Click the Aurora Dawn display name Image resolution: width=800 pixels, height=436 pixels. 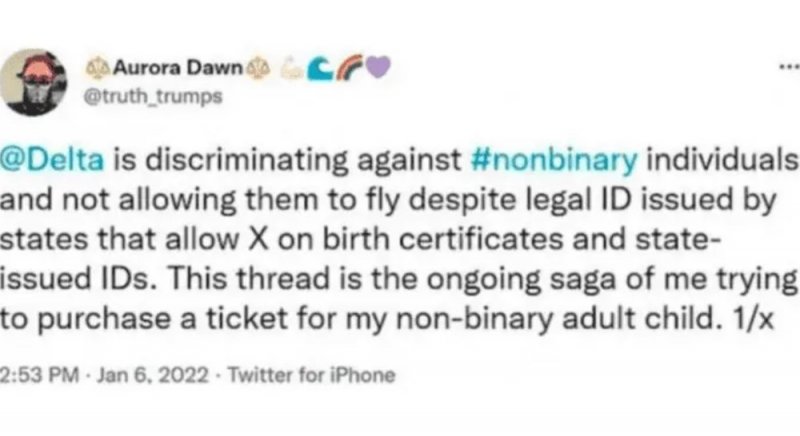tap(179, 67)
